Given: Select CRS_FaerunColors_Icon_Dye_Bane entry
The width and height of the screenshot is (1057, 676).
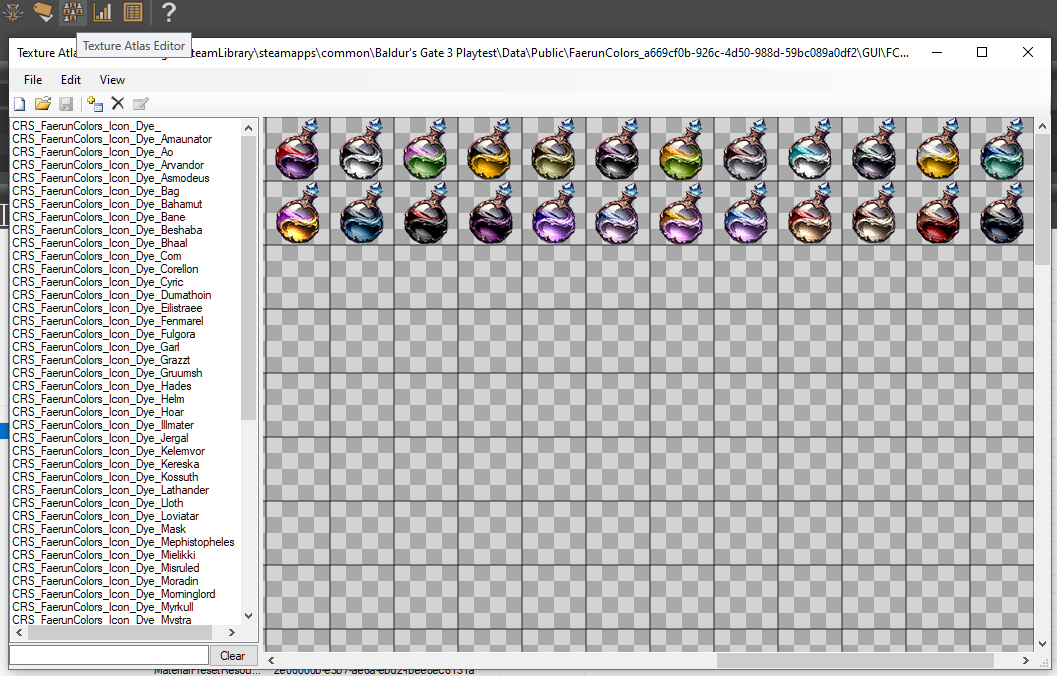Looking at the screenshot, I should pyautogui.click(x=98, y=217).
